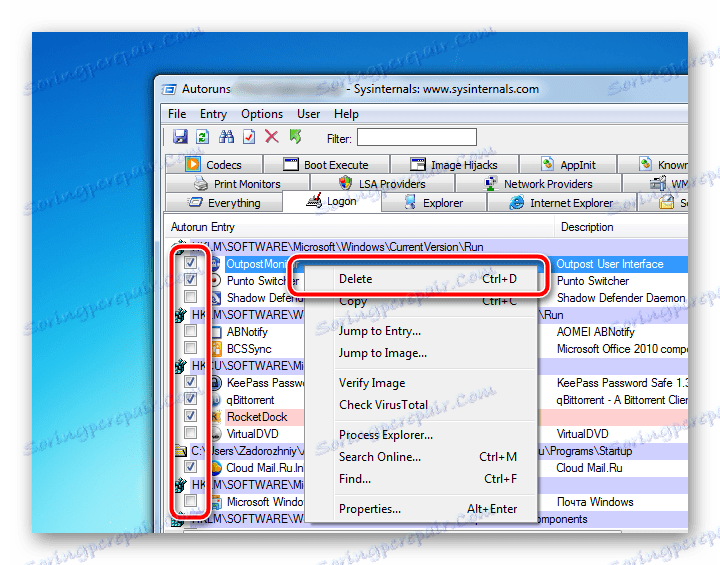The image size is (720, 565).
Task: Click the Microsoft Windows Mail entry icon
Action: [x=216, y=502]
